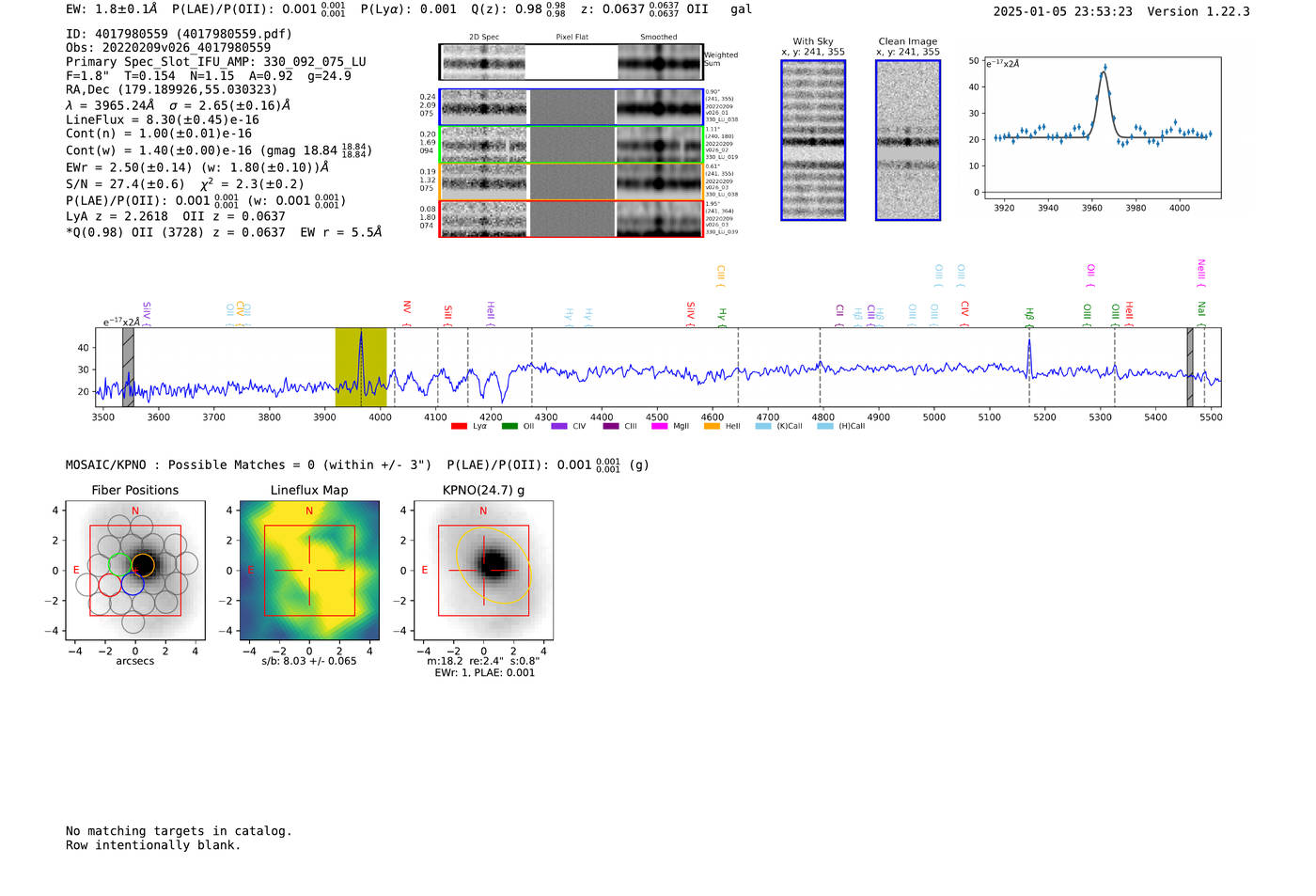Click the orange ellipse in KPNO g image
Viewport: 1316px width, 896px height.
click(494, 565)
